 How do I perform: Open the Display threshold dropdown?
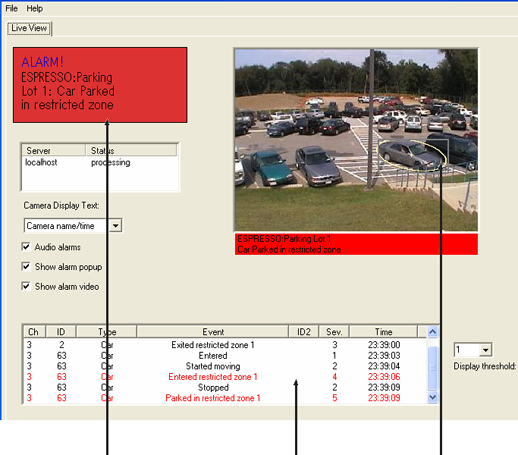click(485, 350)
